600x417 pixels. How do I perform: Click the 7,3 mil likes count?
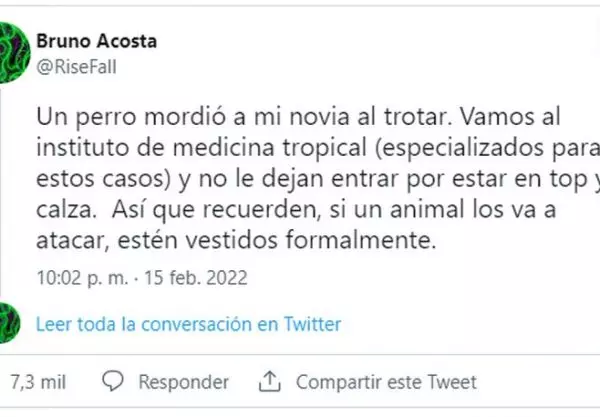click(37, 382)
